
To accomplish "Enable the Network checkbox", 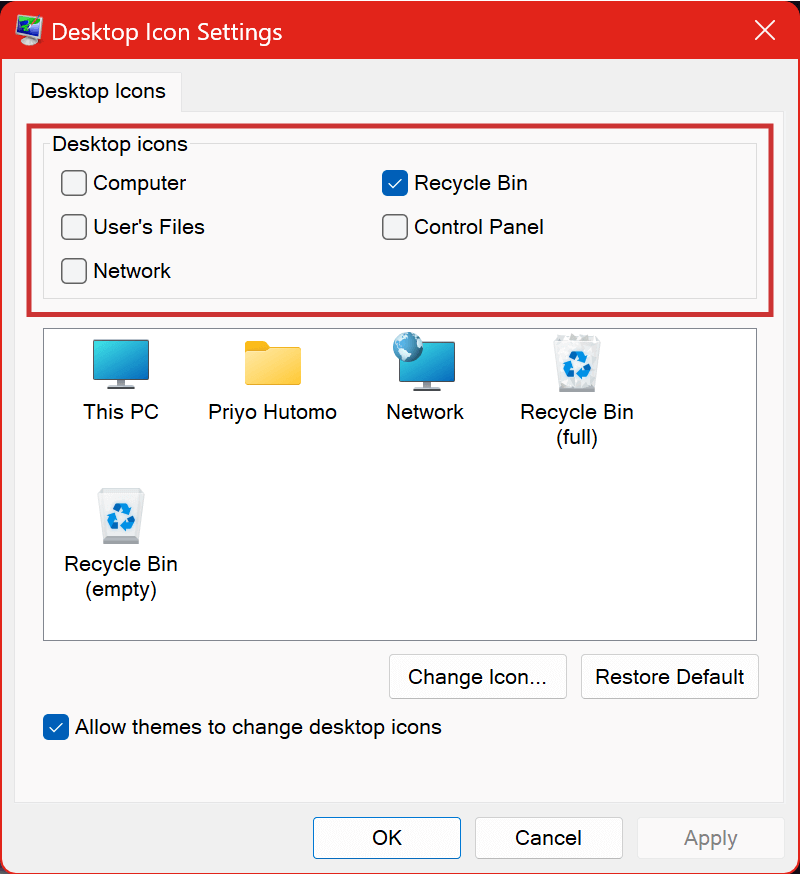I will 74,271.
